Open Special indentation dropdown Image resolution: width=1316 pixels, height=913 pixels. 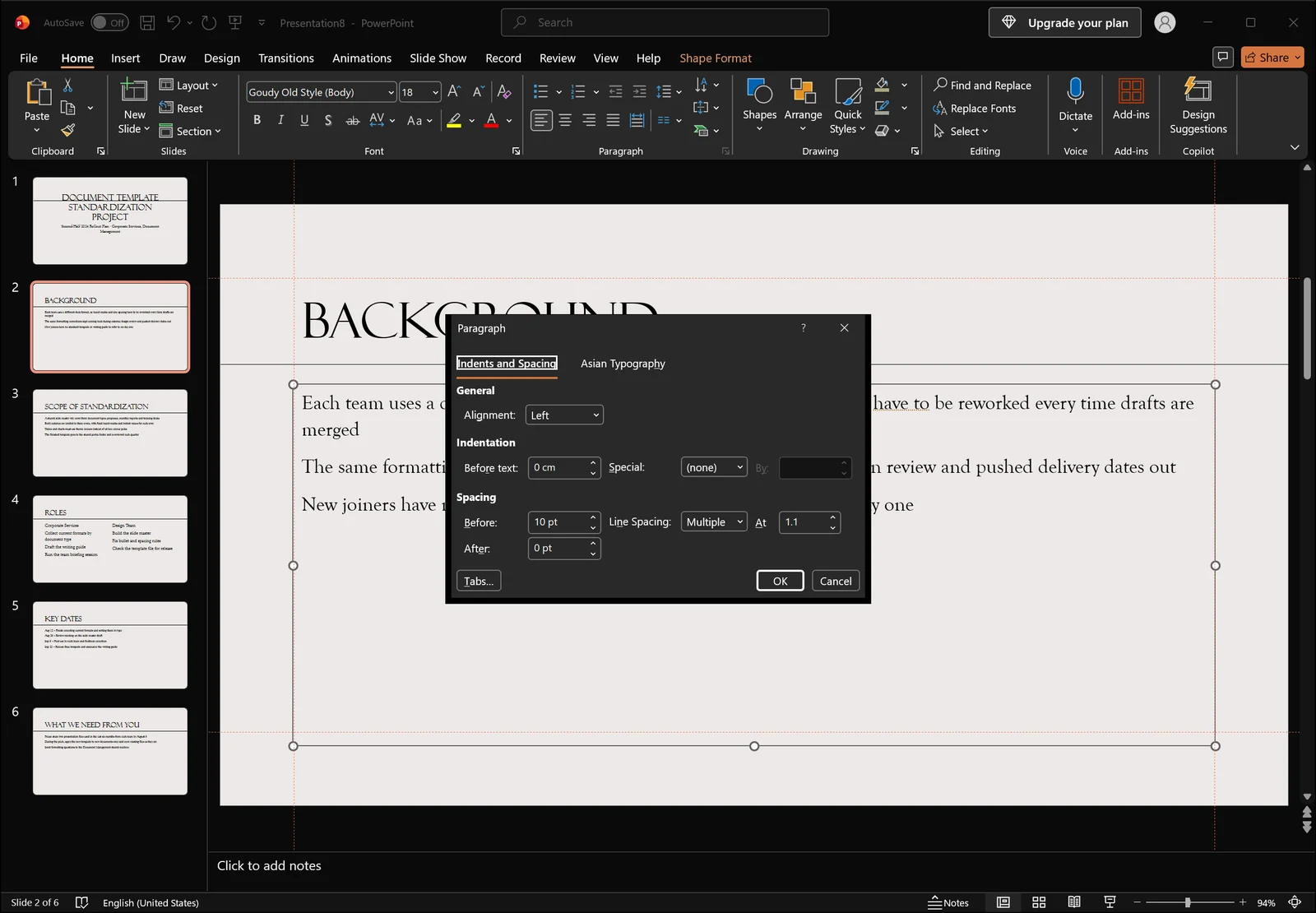click(x=714, y=467)
